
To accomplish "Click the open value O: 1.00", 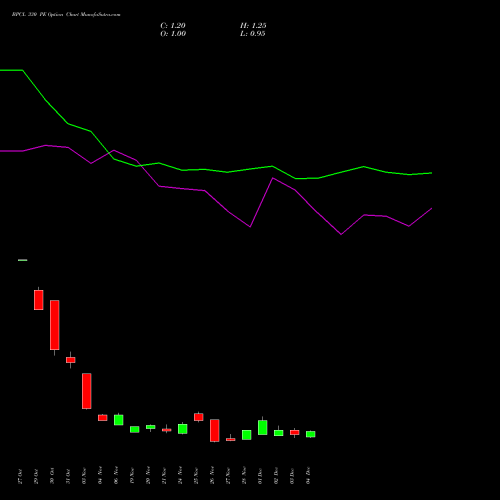I will click(173, 34).
